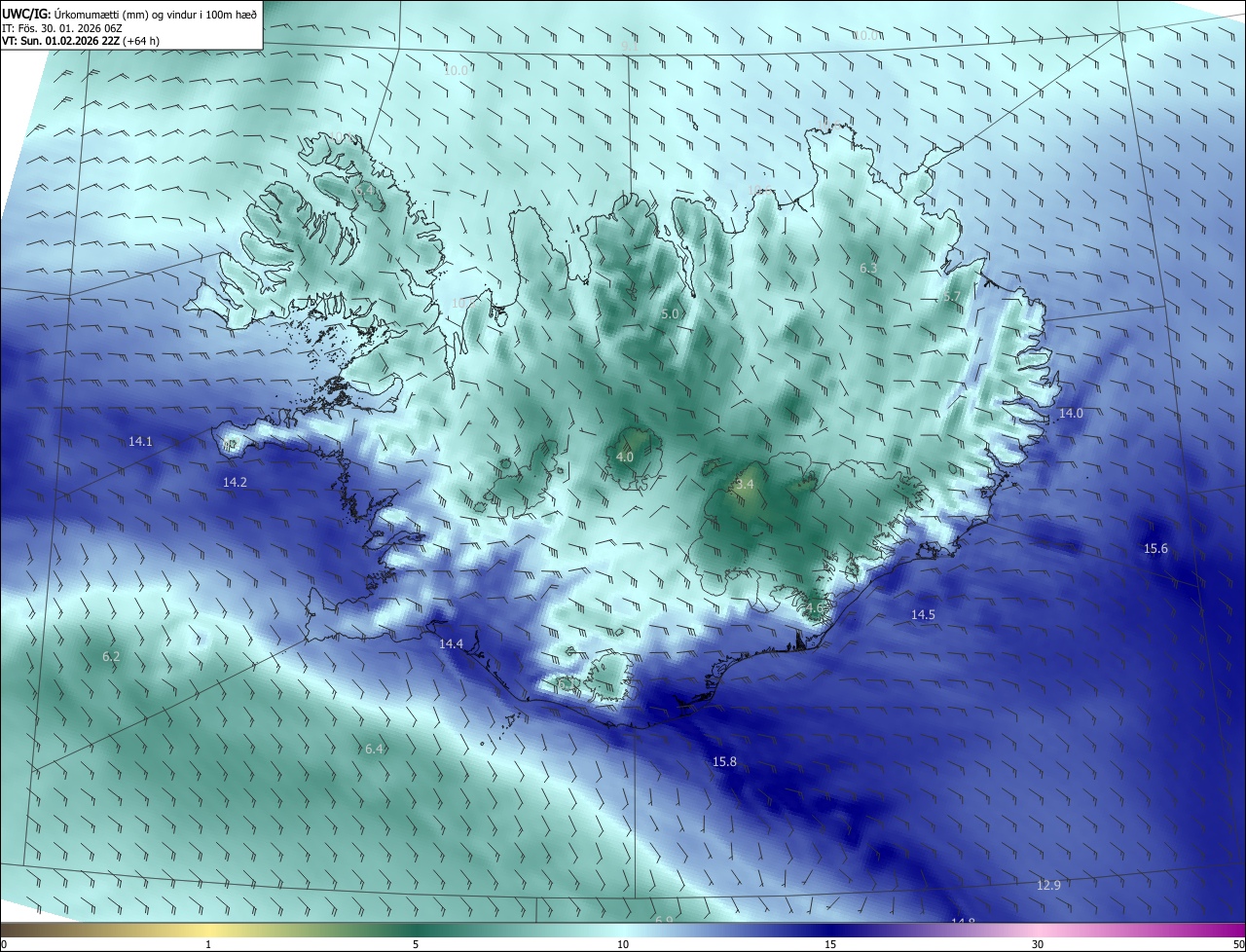
Task: Click the '10' tick on the color scale
Action: pyautogui.click(x=623, y=945)
